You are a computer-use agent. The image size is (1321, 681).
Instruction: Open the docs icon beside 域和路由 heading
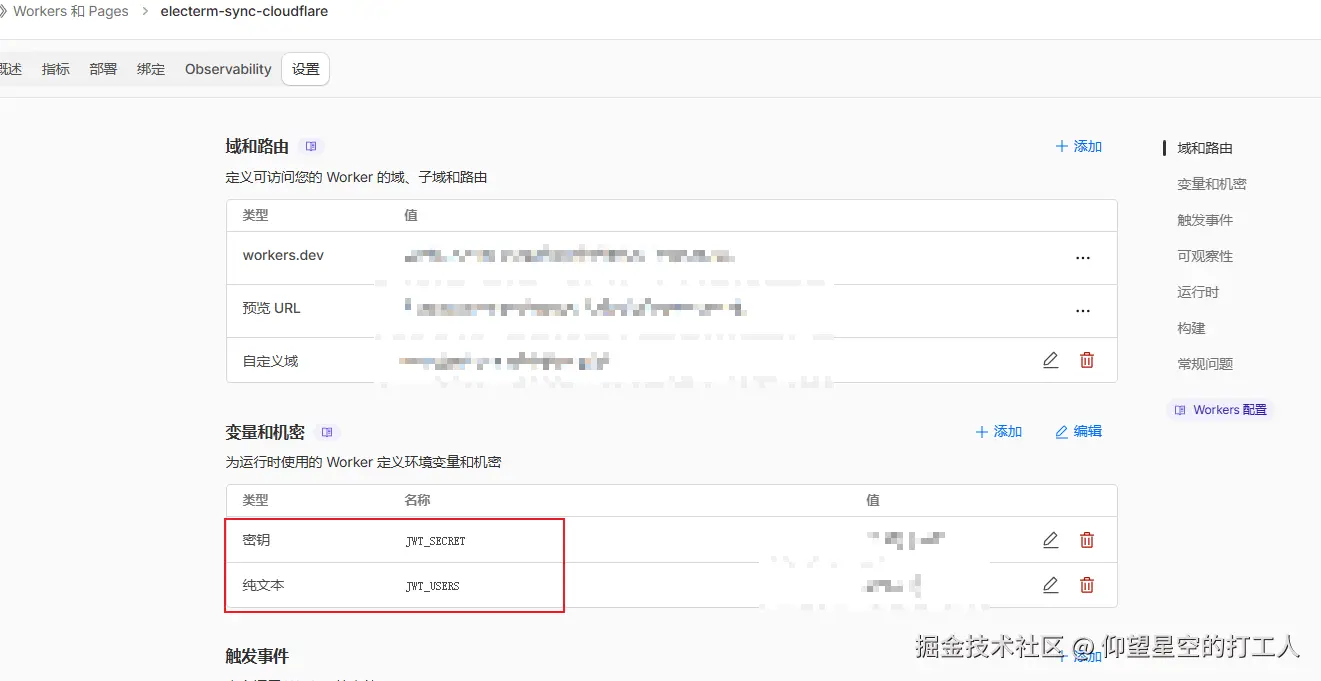click(x=311, y=146)
